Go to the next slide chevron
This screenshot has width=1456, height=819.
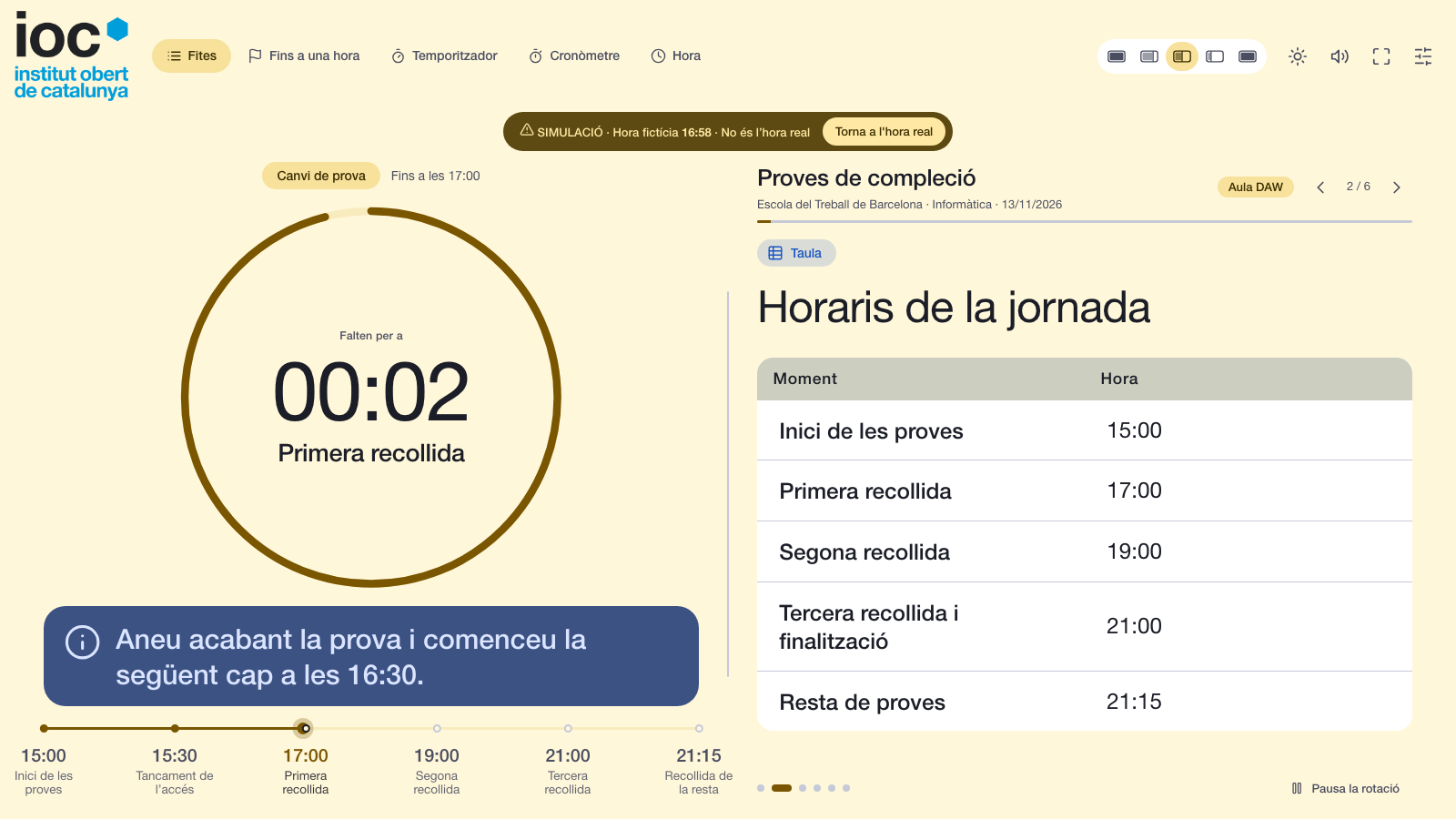tap(1397, 187)
